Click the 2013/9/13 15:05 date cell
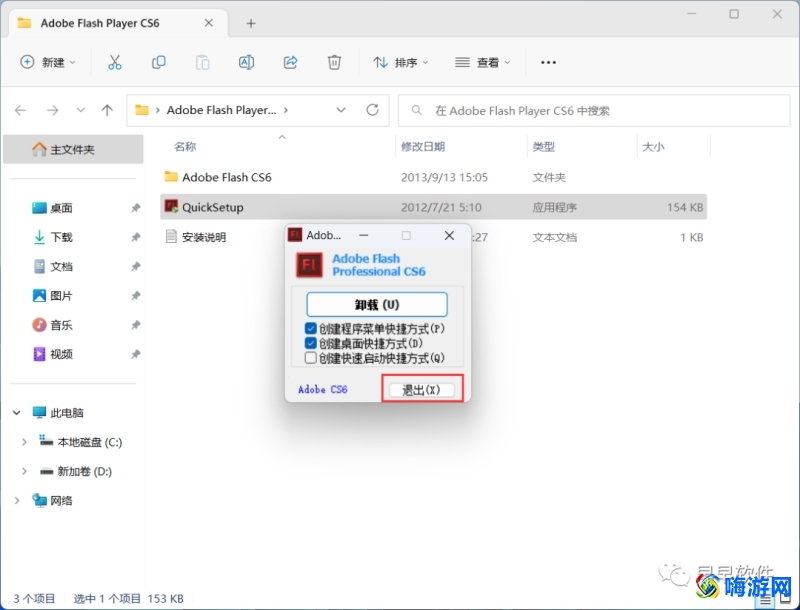This screenshot has width=800, height=610. coord(444,177)
